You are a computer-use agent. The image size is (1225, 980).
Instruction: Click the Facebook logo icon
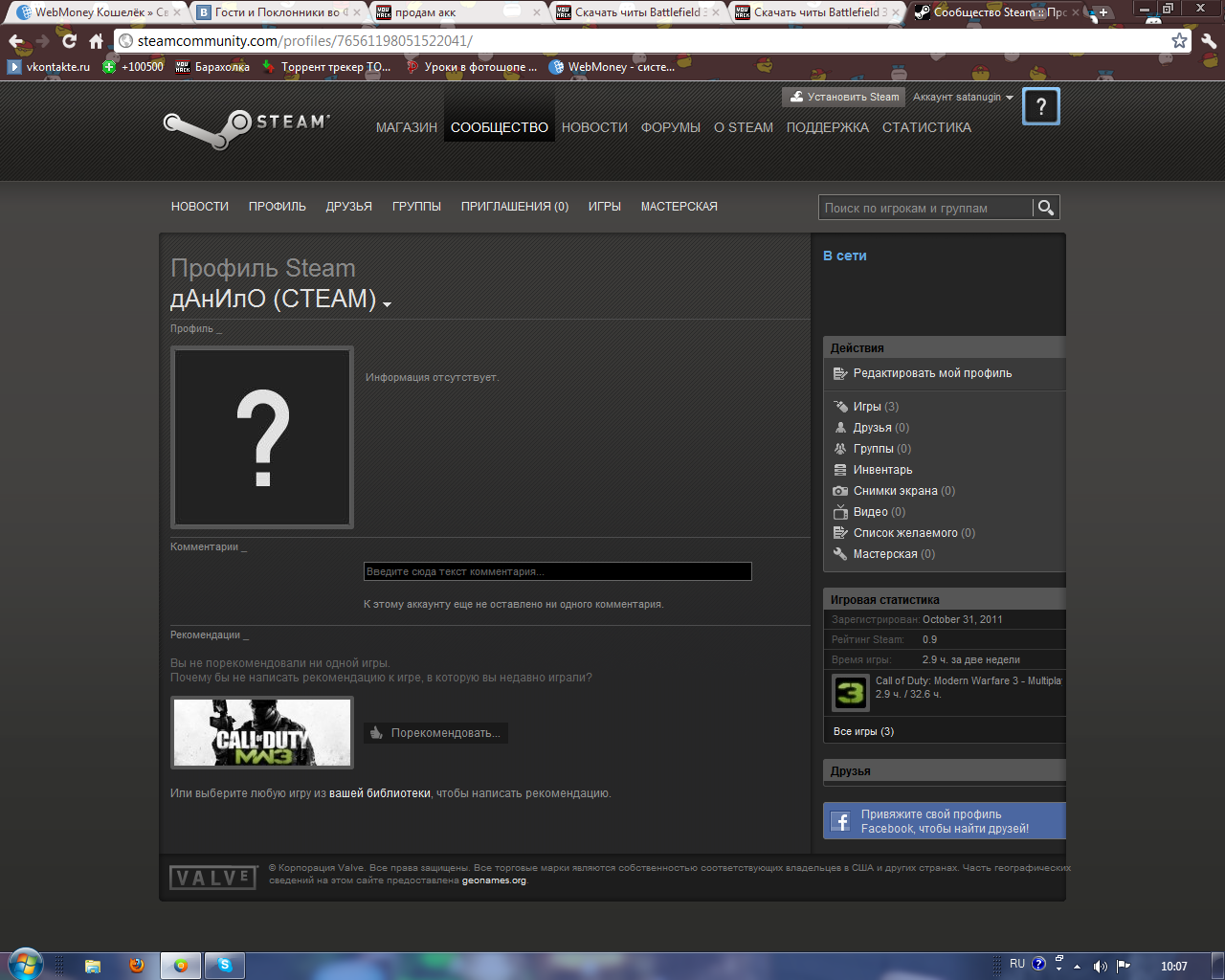[840, 821]
